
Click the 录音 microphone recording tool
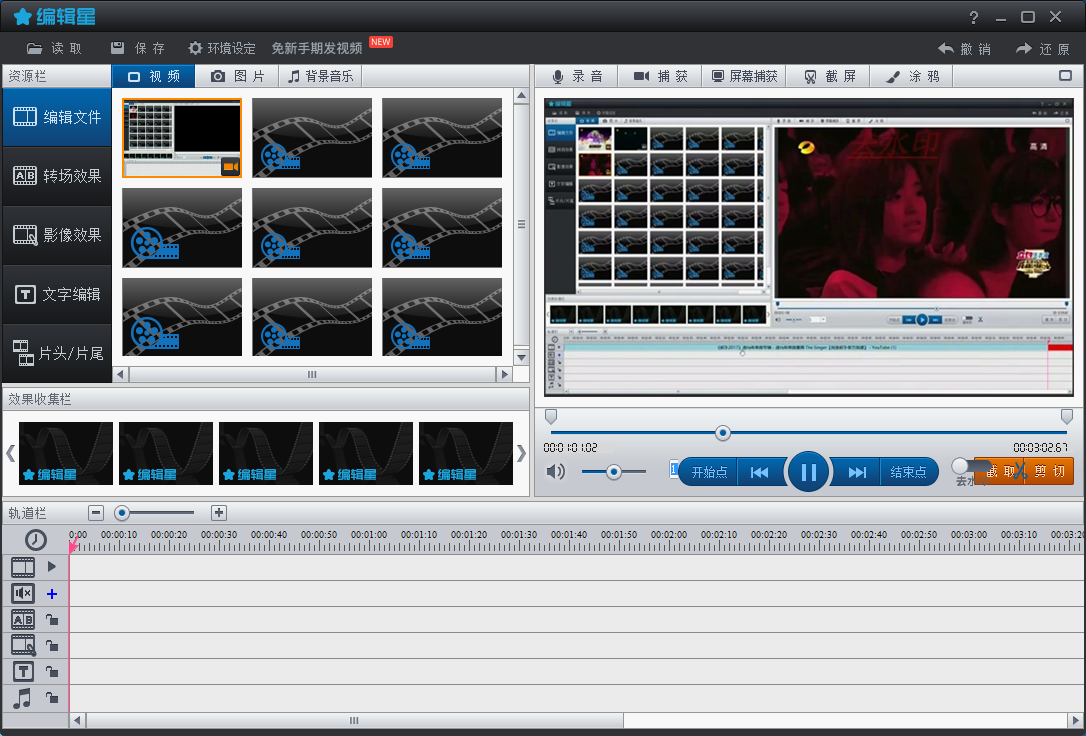pyautogui.click(x=576, y=76)
